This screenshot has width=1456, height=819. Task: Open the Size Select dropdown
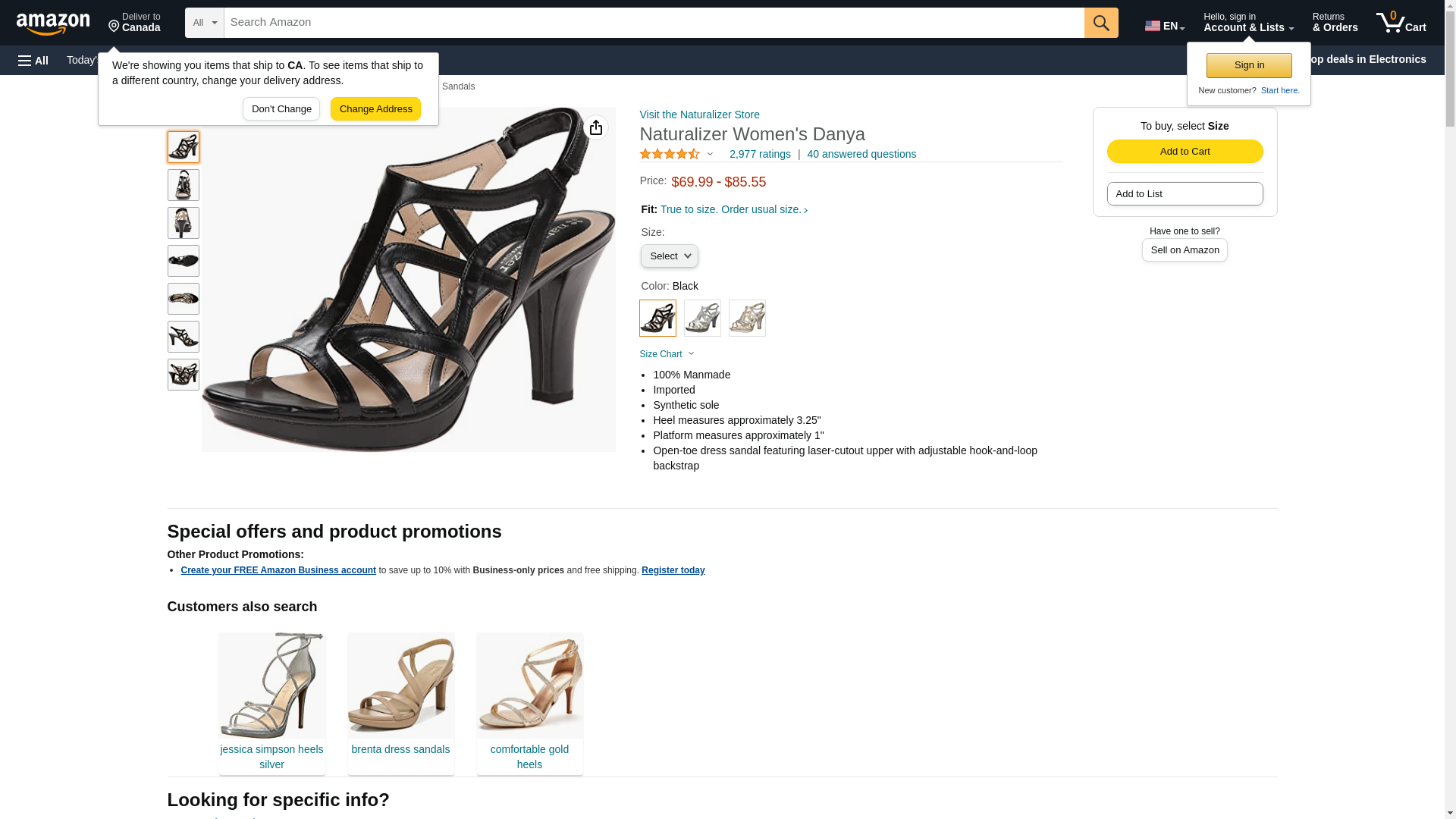pos(669,256)
